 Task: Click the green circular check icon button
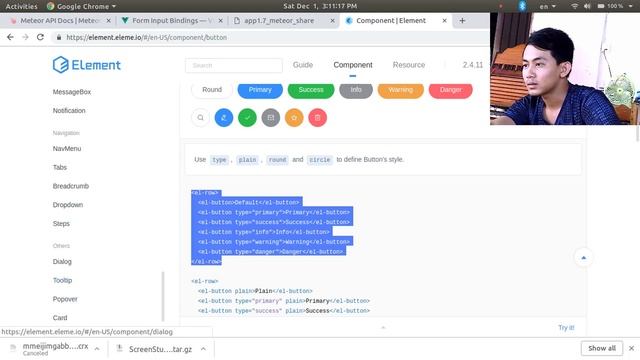[247, 118]
